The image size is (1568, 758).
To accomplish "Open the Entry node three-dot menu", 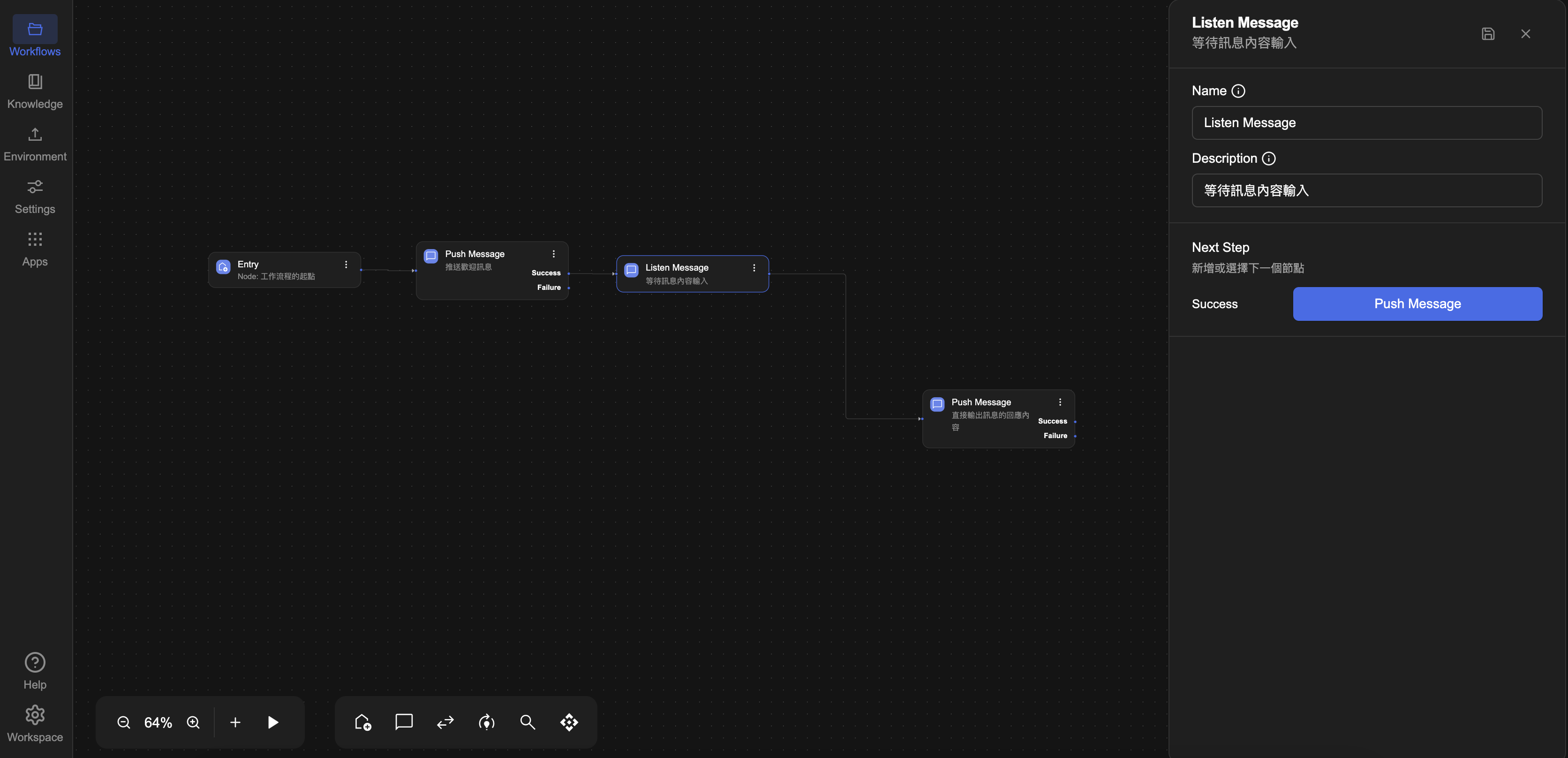I will pos(346,264).
